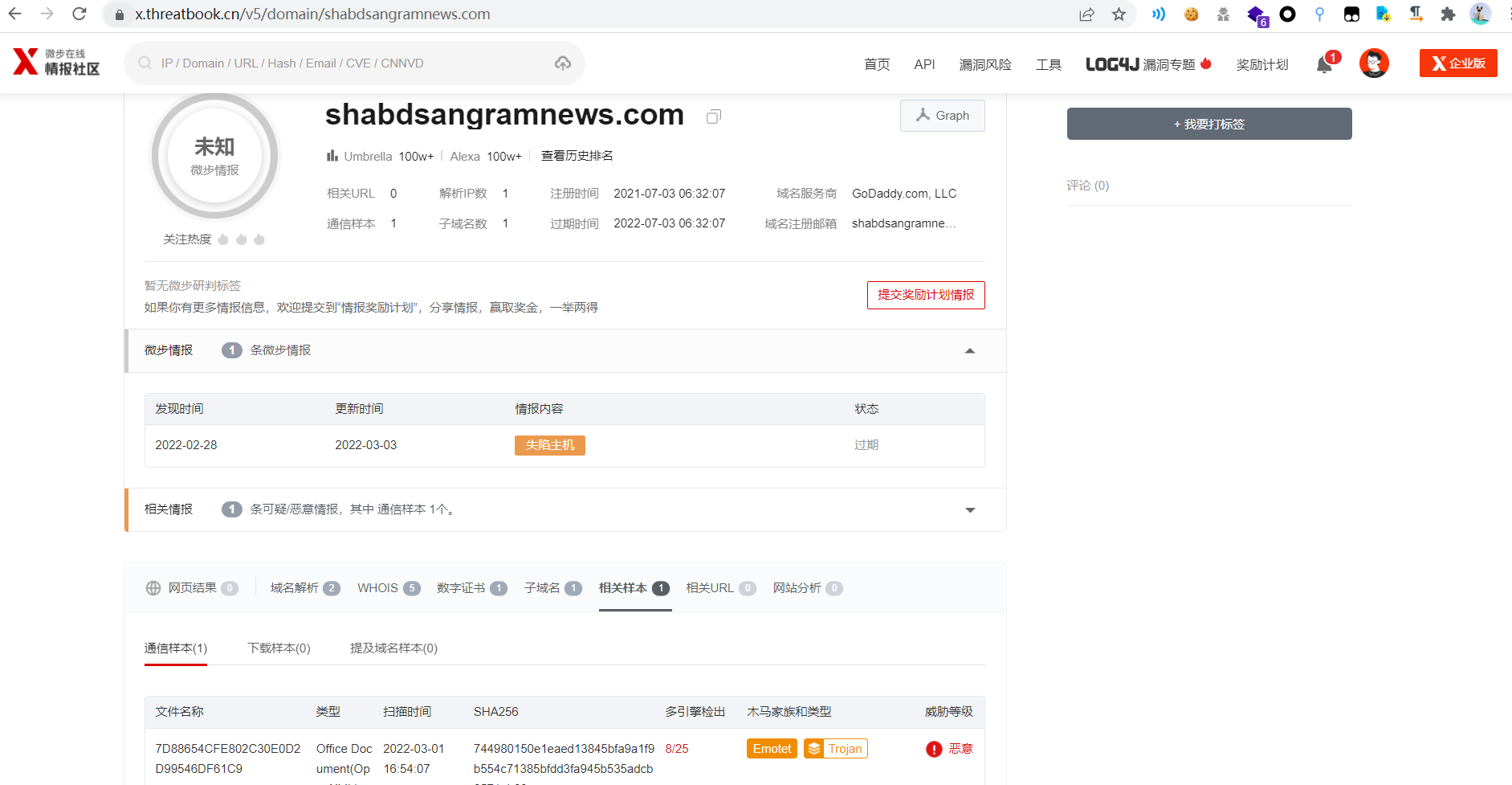1512x785 pixels.
Task: Click the 提交奖励计划情报 button
Action: click(x=925, y=295)
